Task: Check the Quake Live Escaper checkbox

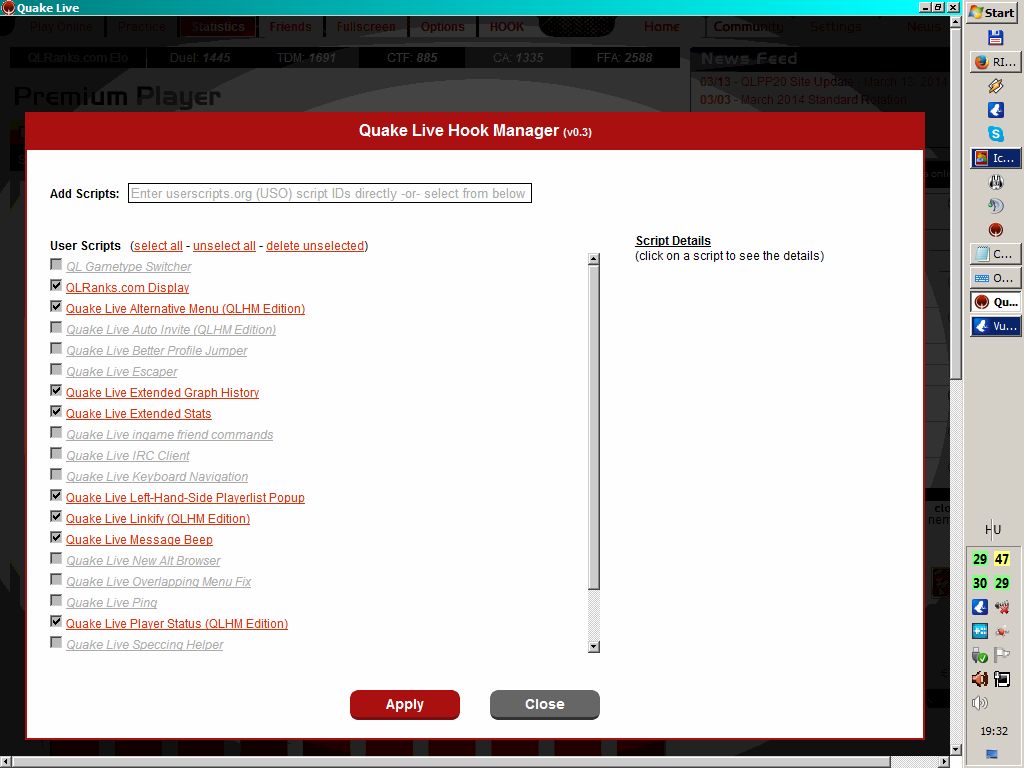Action: (56, 369)
